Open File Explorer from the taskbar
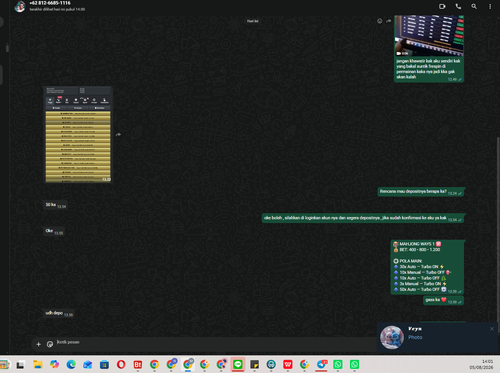This screenshot has width=500, height=373. tap(37, 364)
